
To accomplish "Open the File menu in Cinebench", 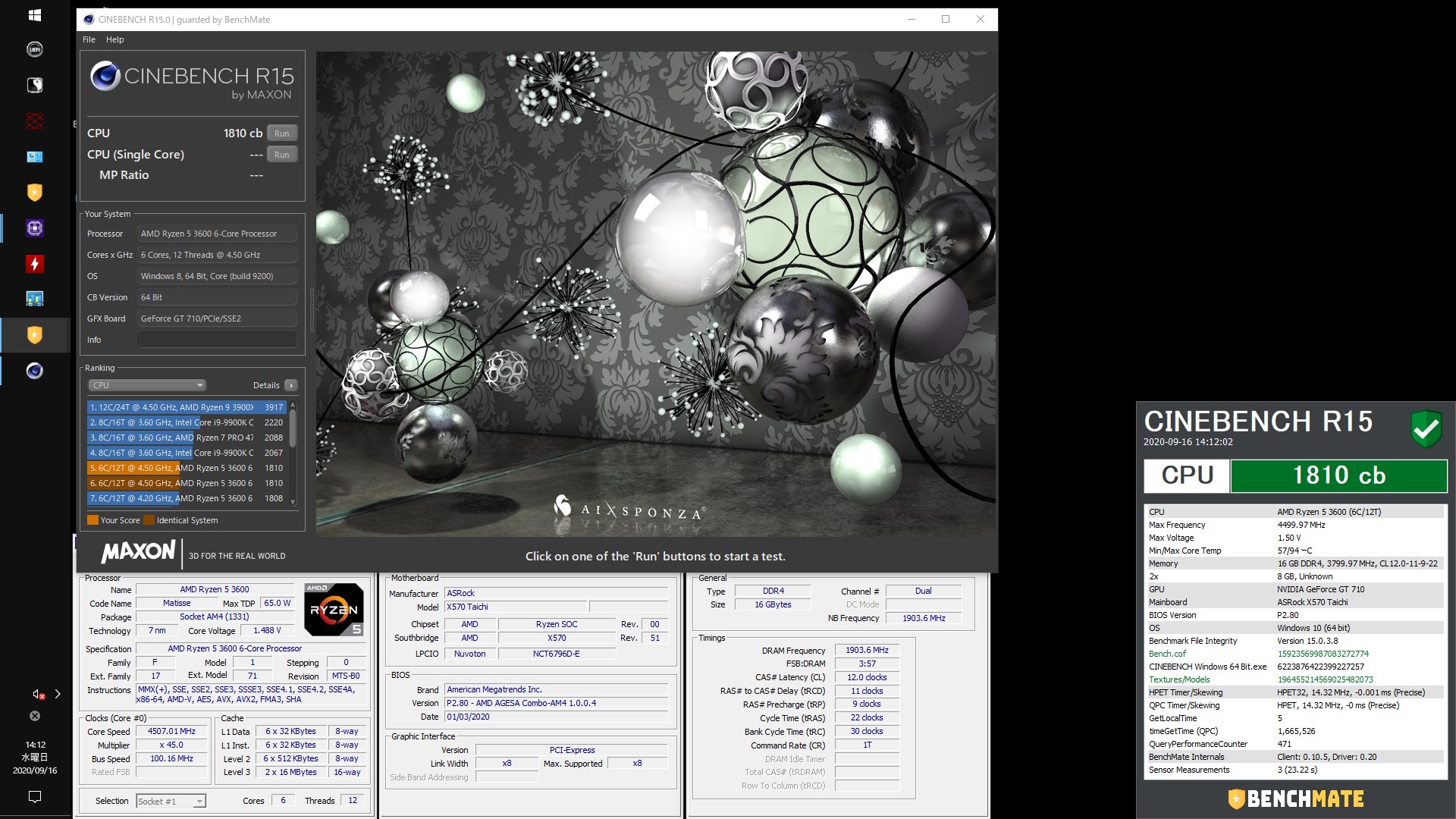I will point(89,39).
